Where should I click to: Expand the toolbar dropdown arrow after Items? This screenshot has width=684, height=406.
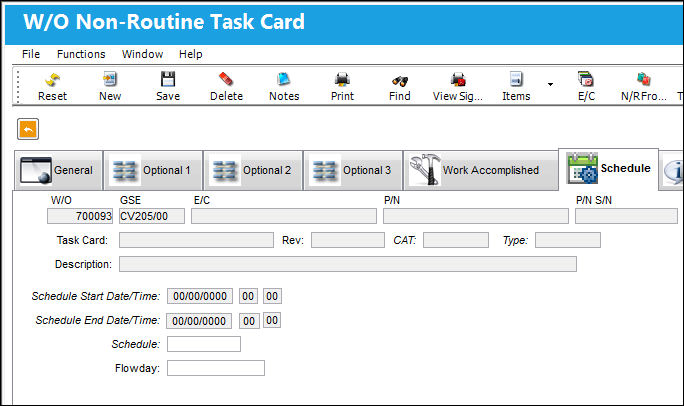[550, 84]
